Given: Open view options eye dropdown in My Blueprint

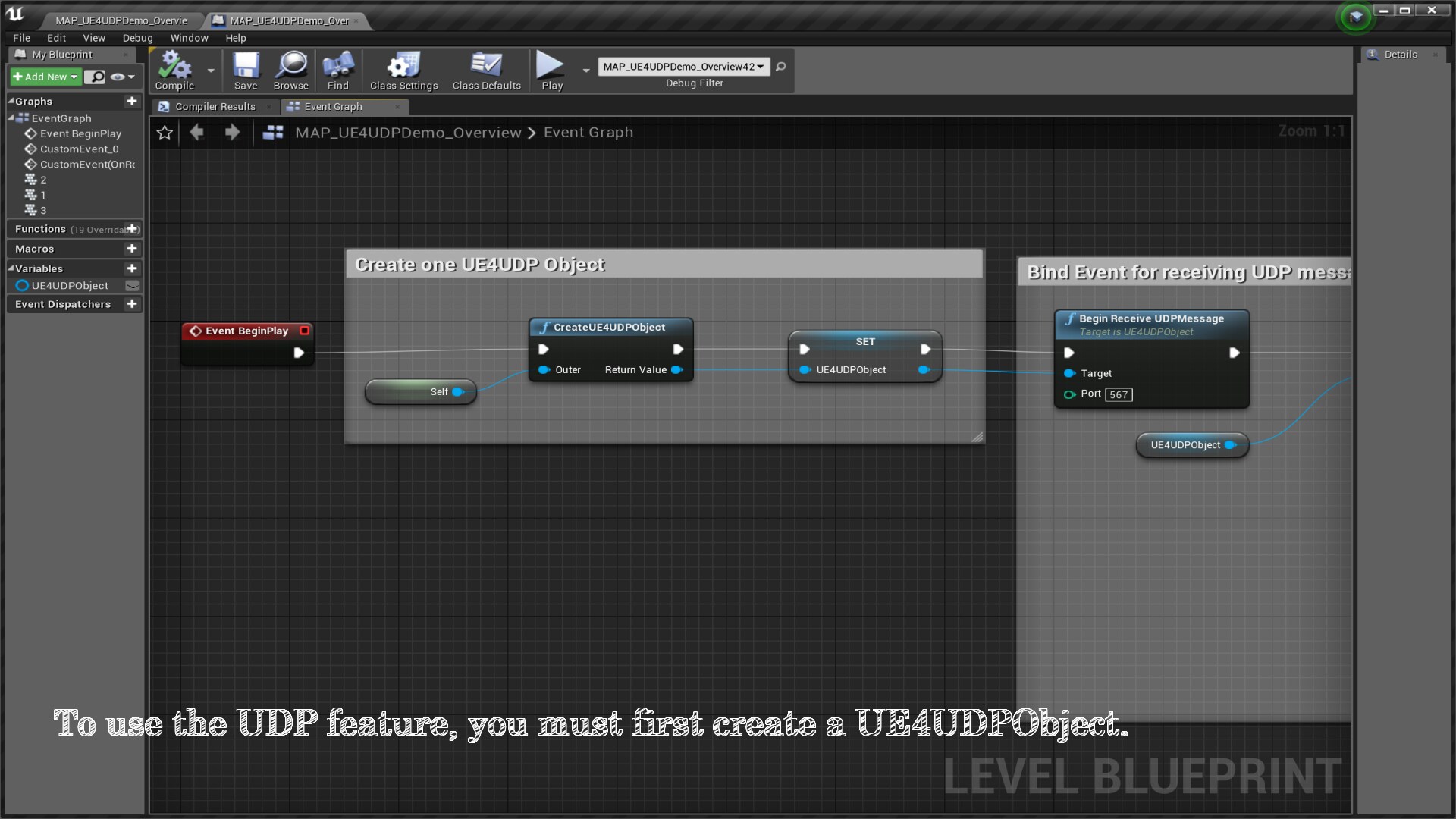Looking at the screenshot, I should 122,77.
